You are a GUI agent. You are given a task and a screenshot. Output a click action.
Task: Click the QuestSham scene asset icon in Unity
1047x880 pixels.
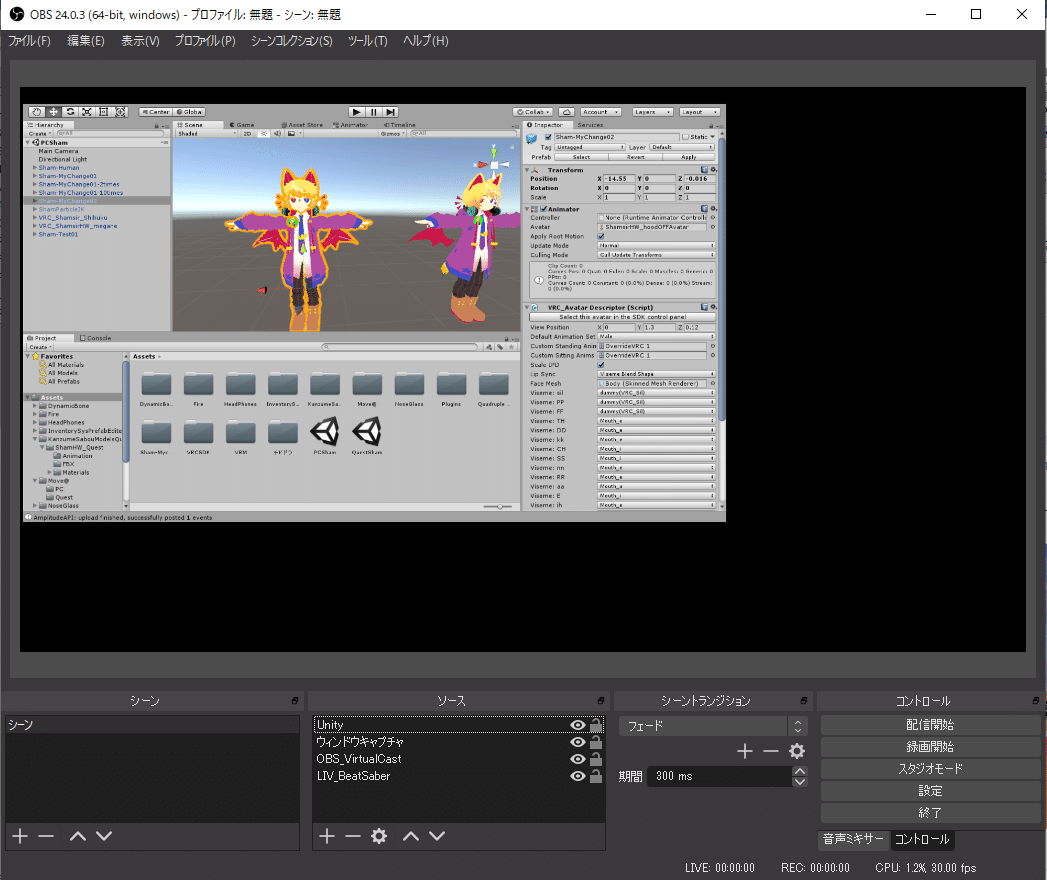pyautogui.click(x=367, y=431)
